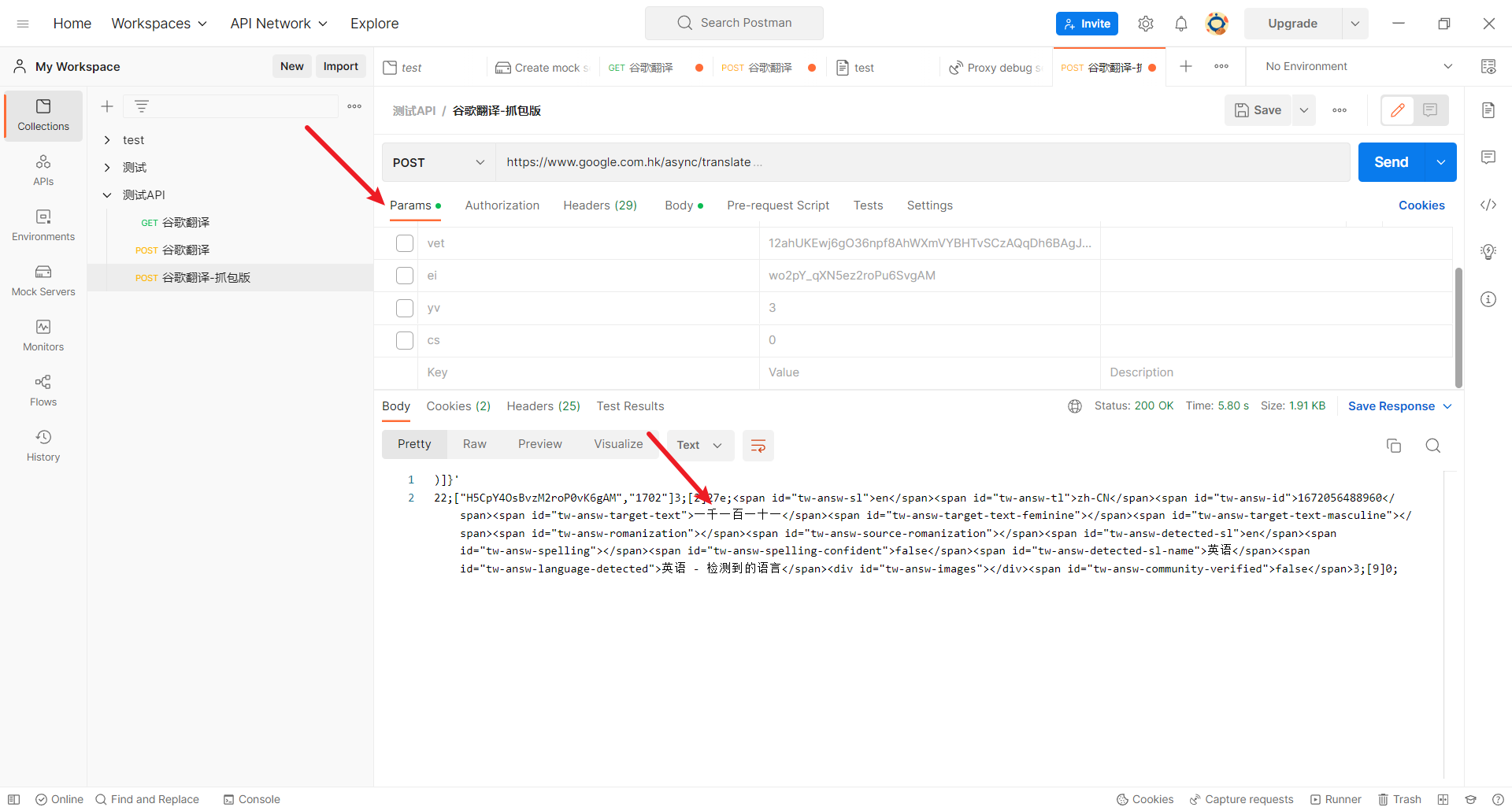
Task: Copy the response body with copy icon
Action: pos(1393,446)
